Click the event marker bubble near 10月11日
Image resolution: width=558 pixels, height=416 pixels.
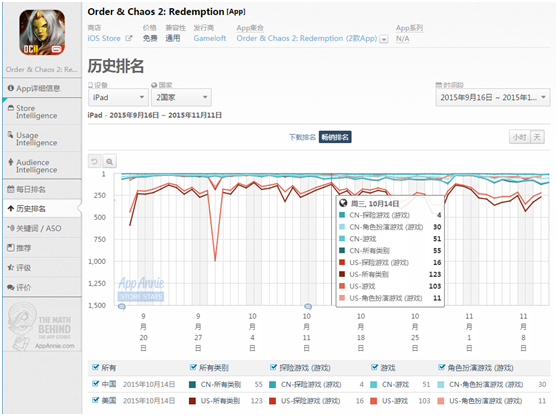coord(308,306)
